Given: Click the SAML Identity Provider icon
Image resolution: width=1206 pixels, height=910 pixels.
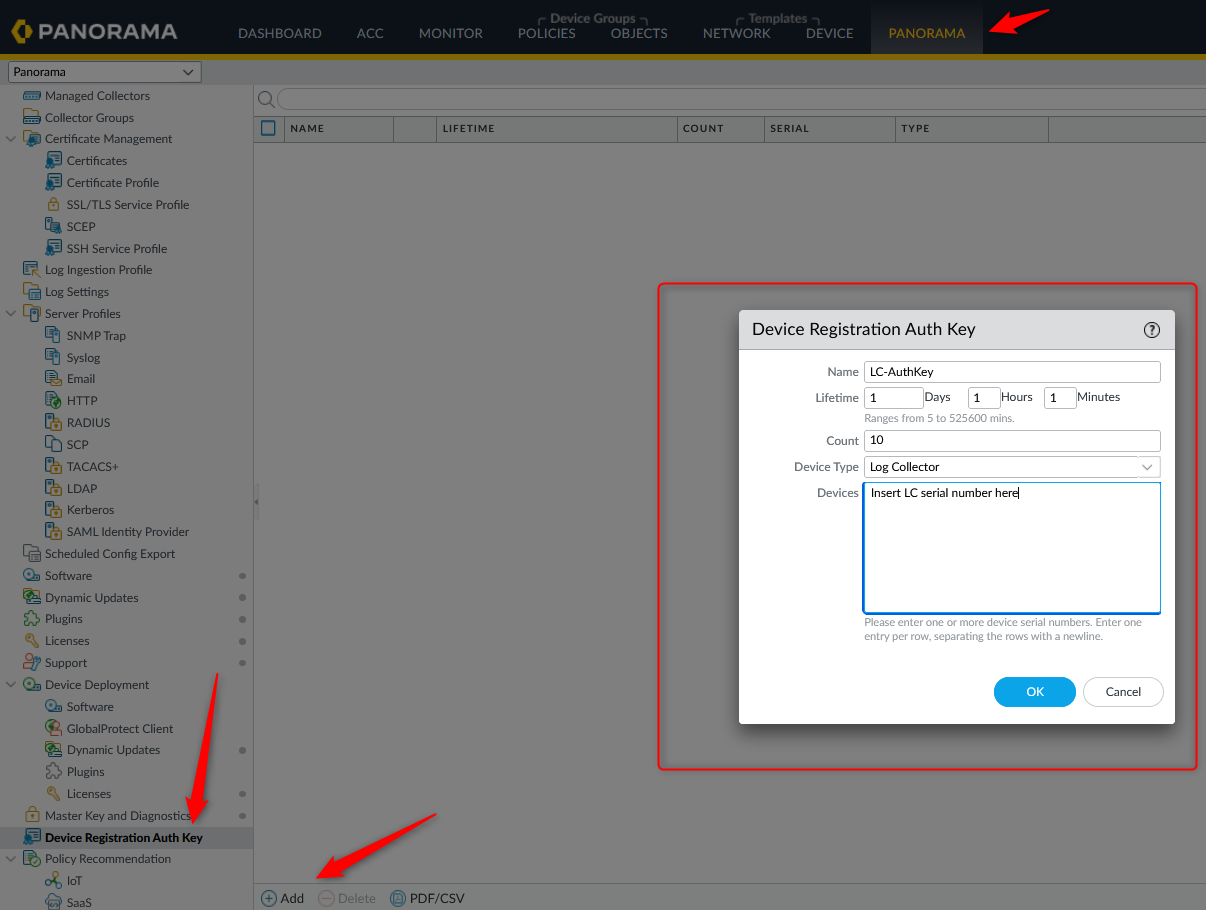Looking at the screenshot, I should pyautogui.click(x=54, y=532).
